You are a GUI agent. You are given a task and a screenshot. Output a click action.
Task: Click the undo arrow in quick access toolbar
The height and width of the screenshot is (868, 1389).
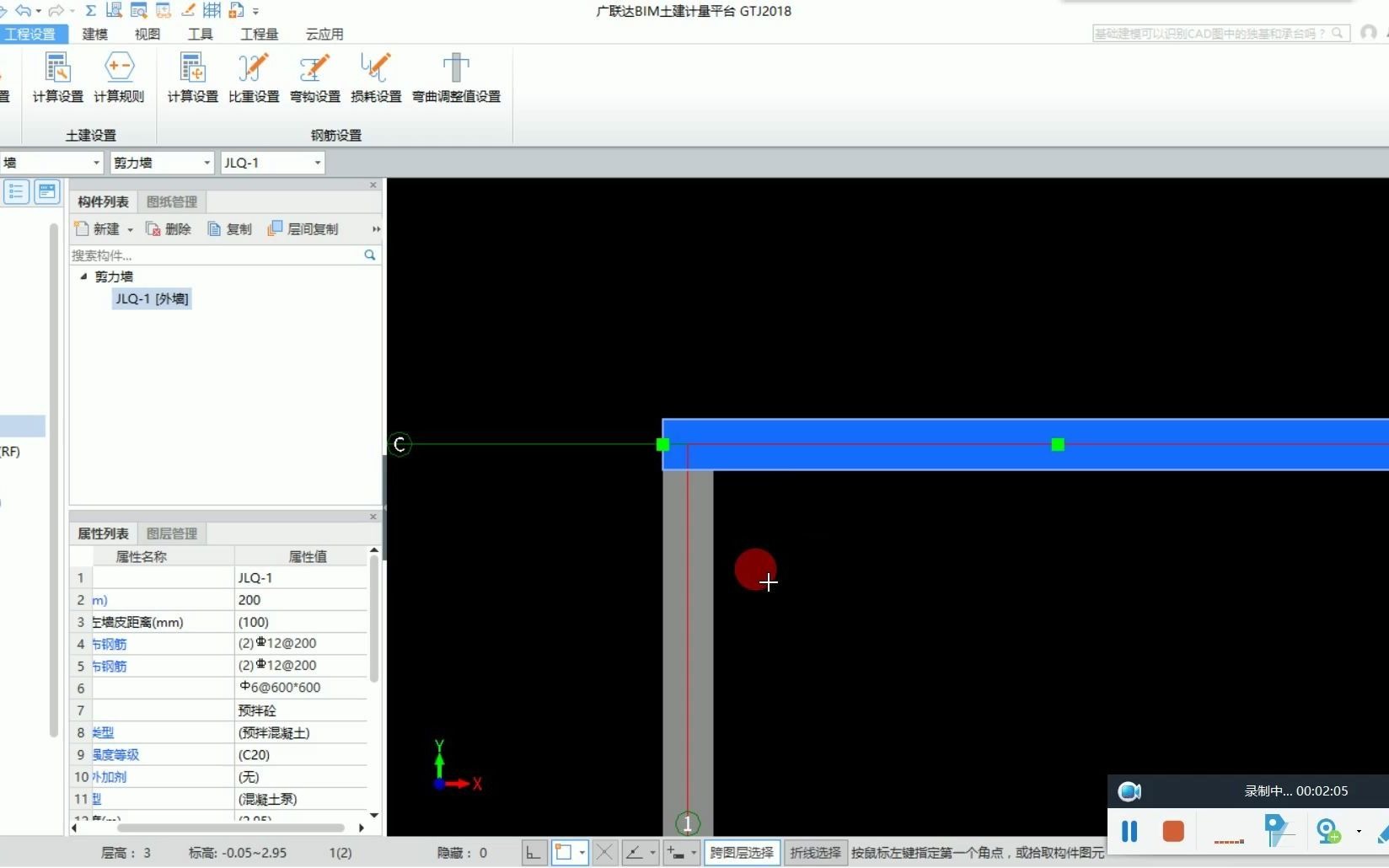(x=23, y=10)
